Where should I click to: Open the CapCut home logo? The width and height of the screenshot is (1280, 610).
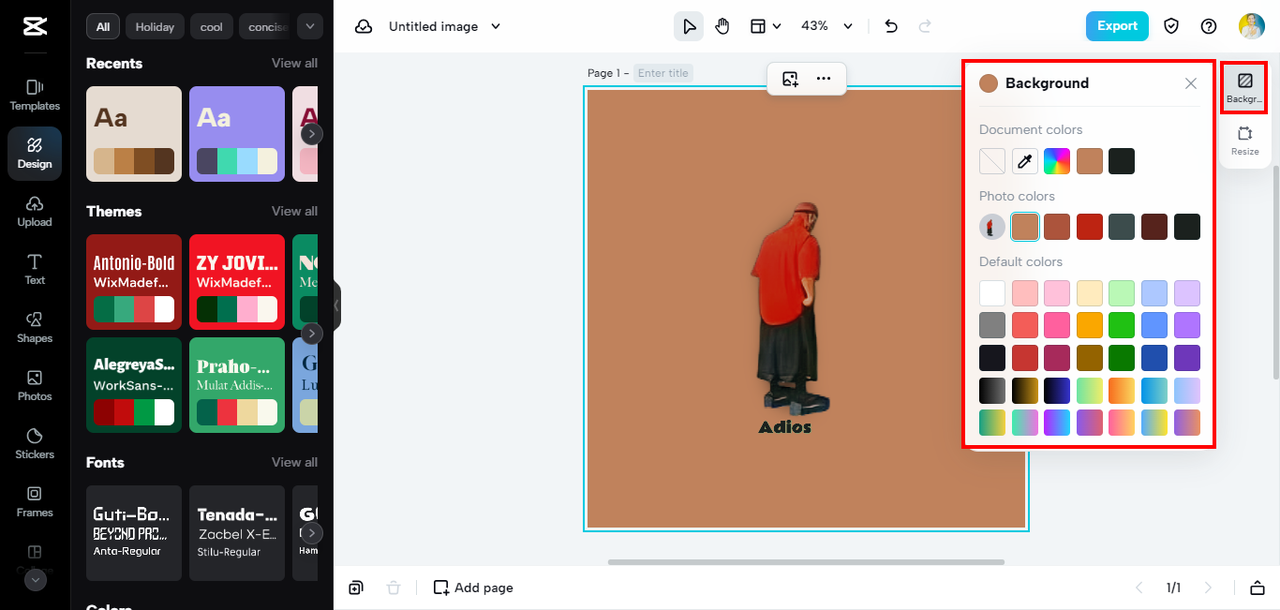coord(35,26)
